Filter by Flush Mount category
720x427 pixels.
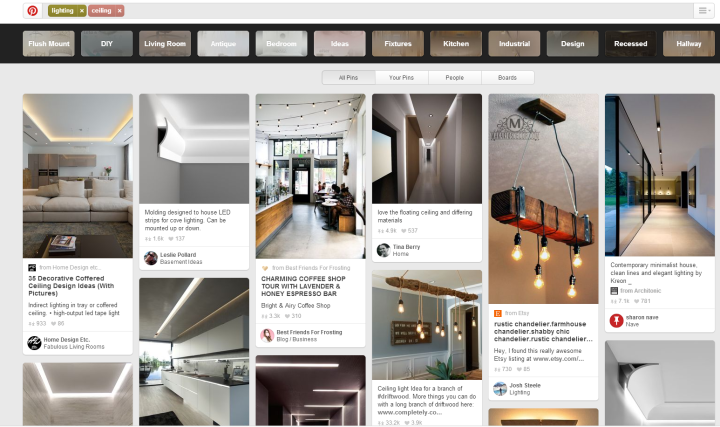click(49, 44)
